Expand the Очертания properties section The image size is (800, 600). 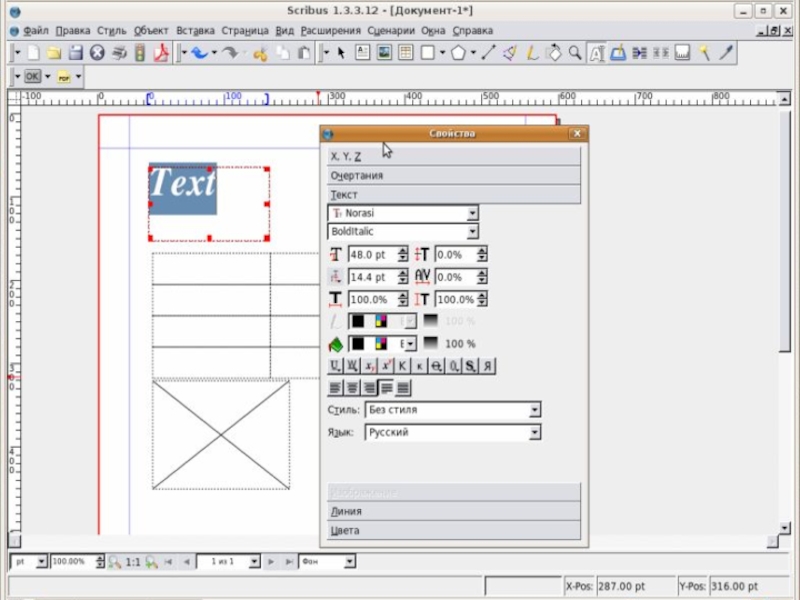454,176
